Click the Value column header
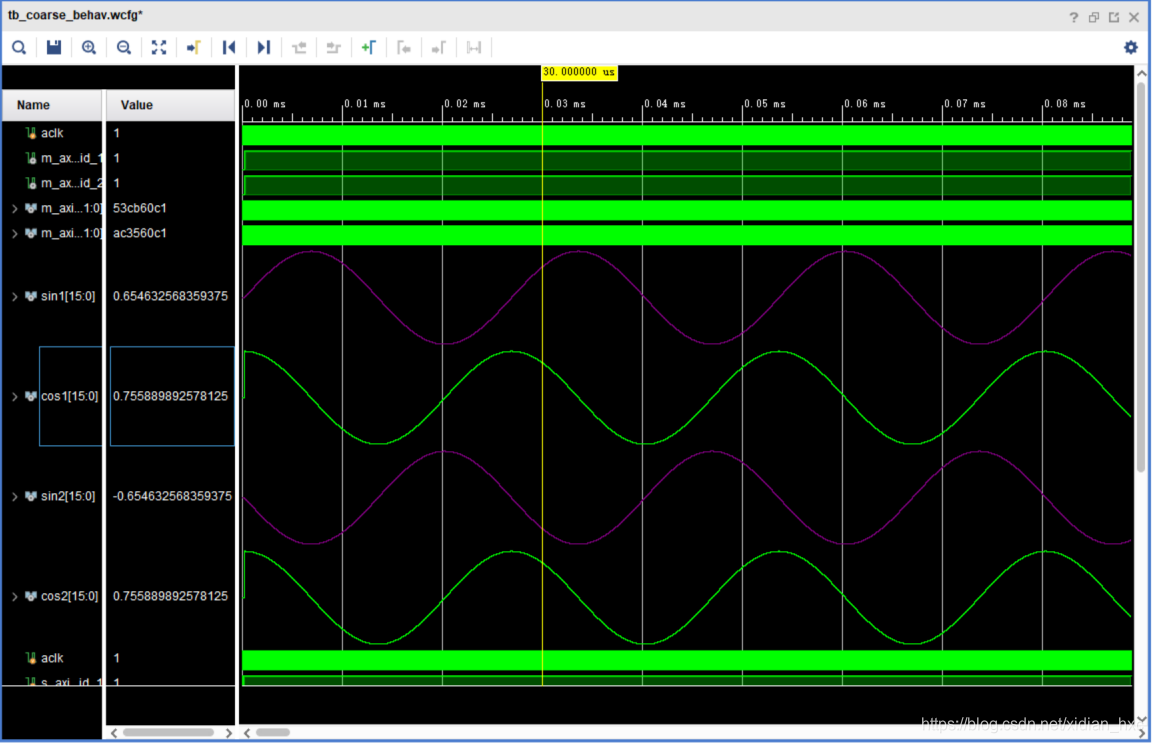This screenshot has height=743, width=1153. click(170, 105)
